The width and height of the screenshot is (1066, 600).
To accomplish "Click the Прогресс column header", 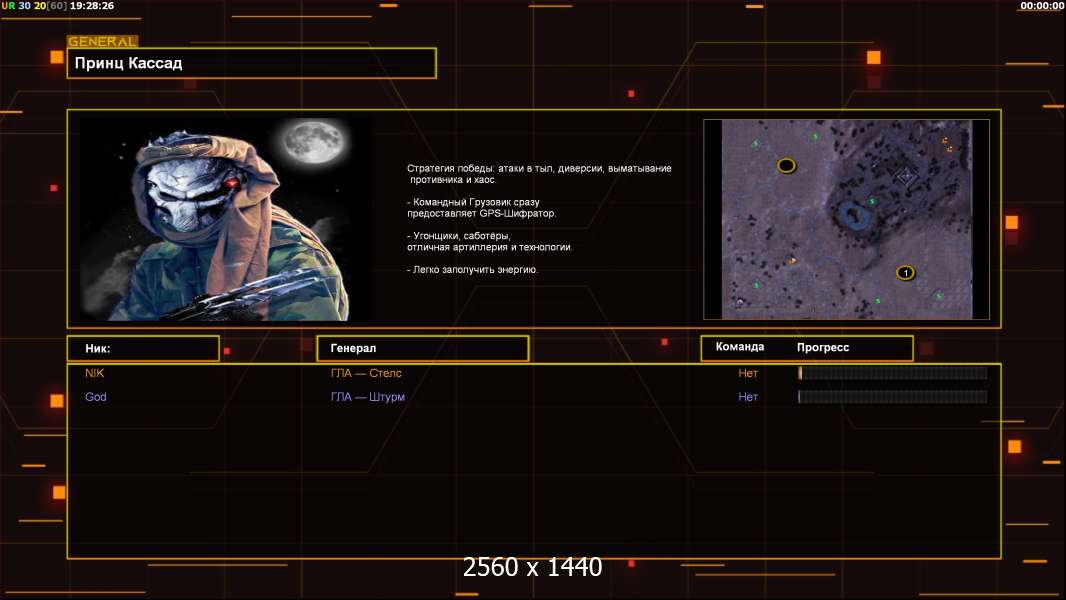I will coord(823,347).
